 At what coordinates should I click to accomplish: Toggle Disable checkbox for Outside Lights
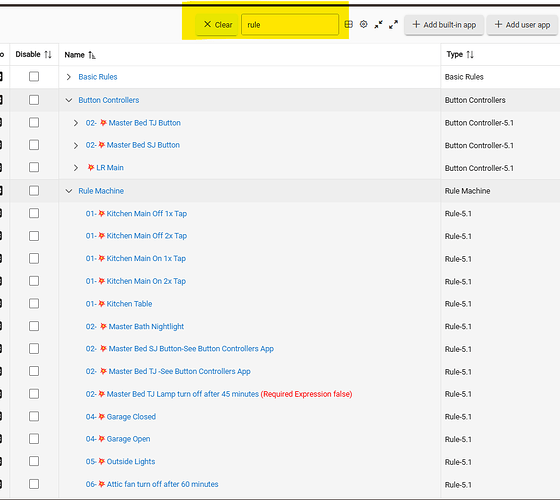pyautogui.click(x=34, y=461)
